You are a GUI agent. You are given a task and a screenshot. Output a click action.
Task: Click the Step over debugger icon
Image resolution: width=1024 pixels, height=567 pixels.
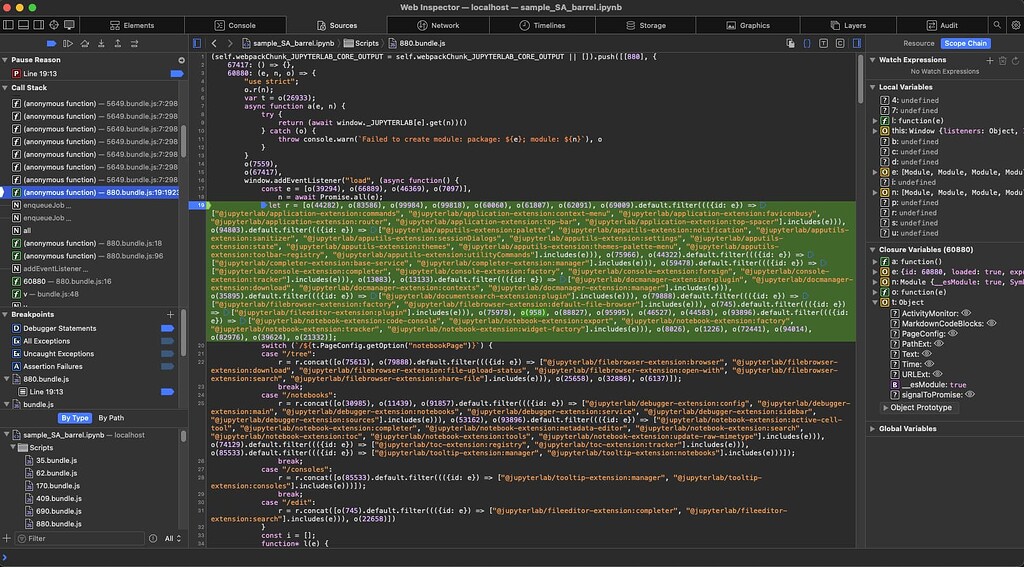pyautogui.click(x=85, y=43)
